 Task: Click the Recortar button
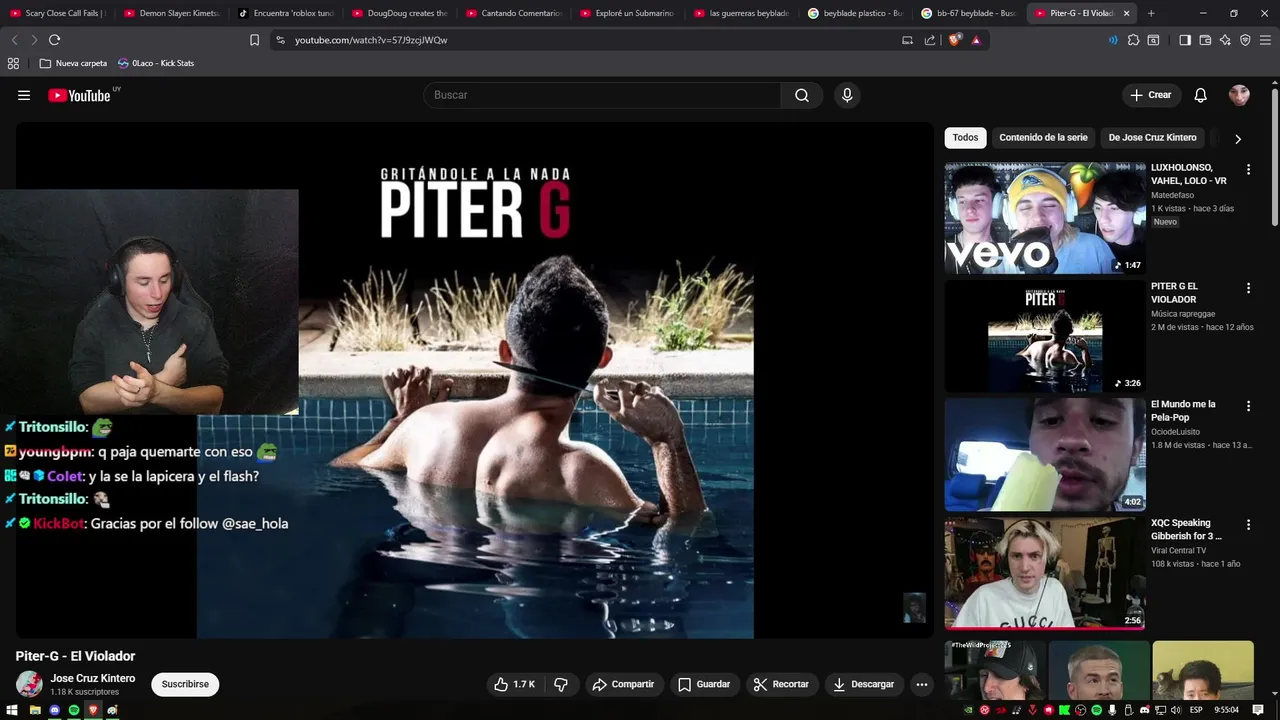tap(781, 684)
